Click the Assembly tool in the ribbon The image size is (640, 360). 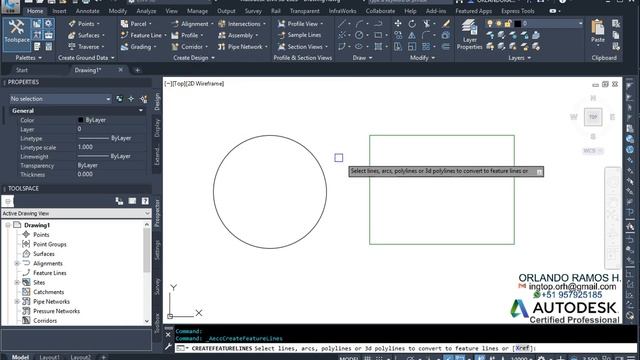click(x=238, y=36)
